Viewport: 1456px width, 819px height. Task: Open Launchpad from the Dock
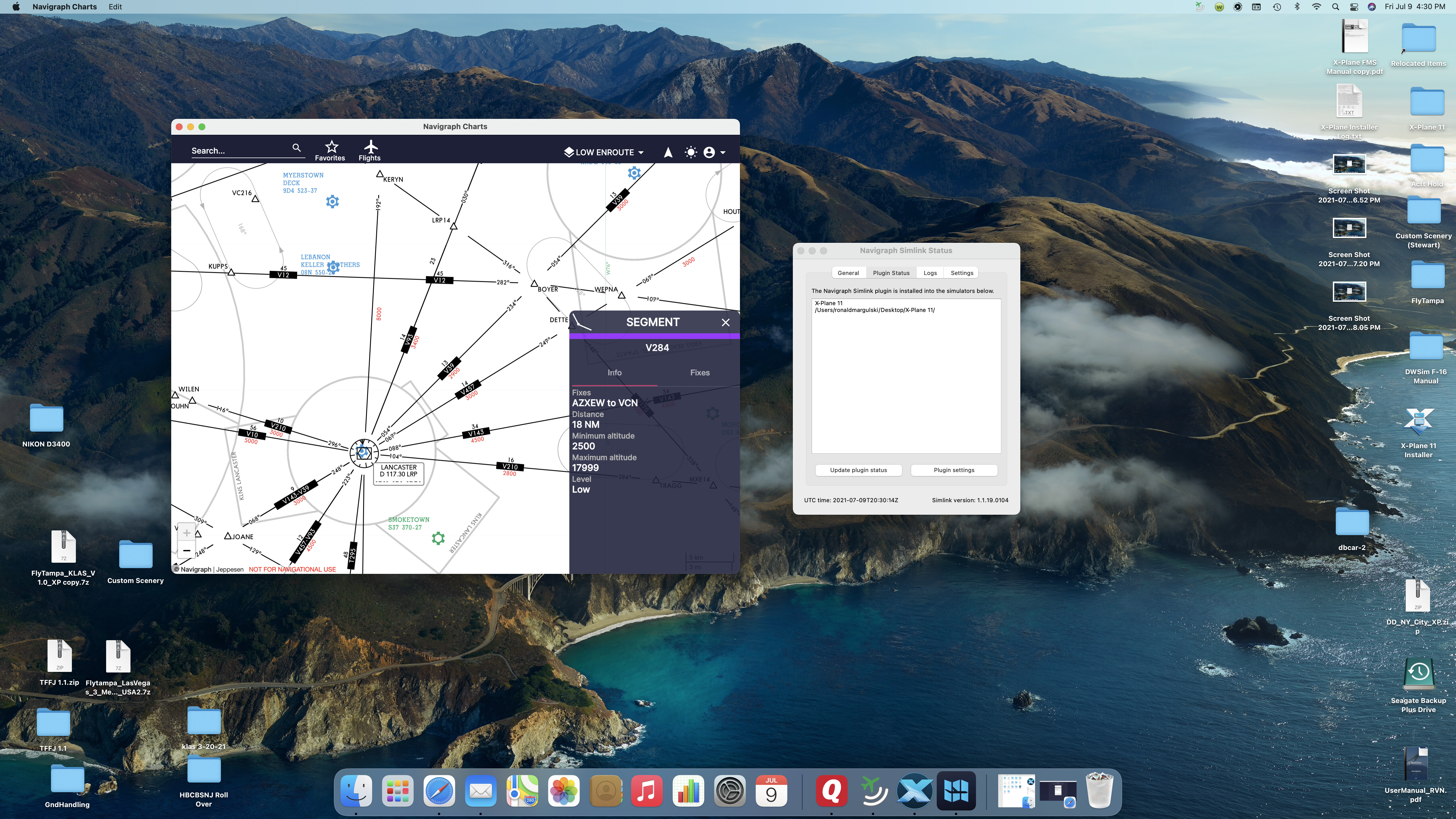(x=398, y=791)
